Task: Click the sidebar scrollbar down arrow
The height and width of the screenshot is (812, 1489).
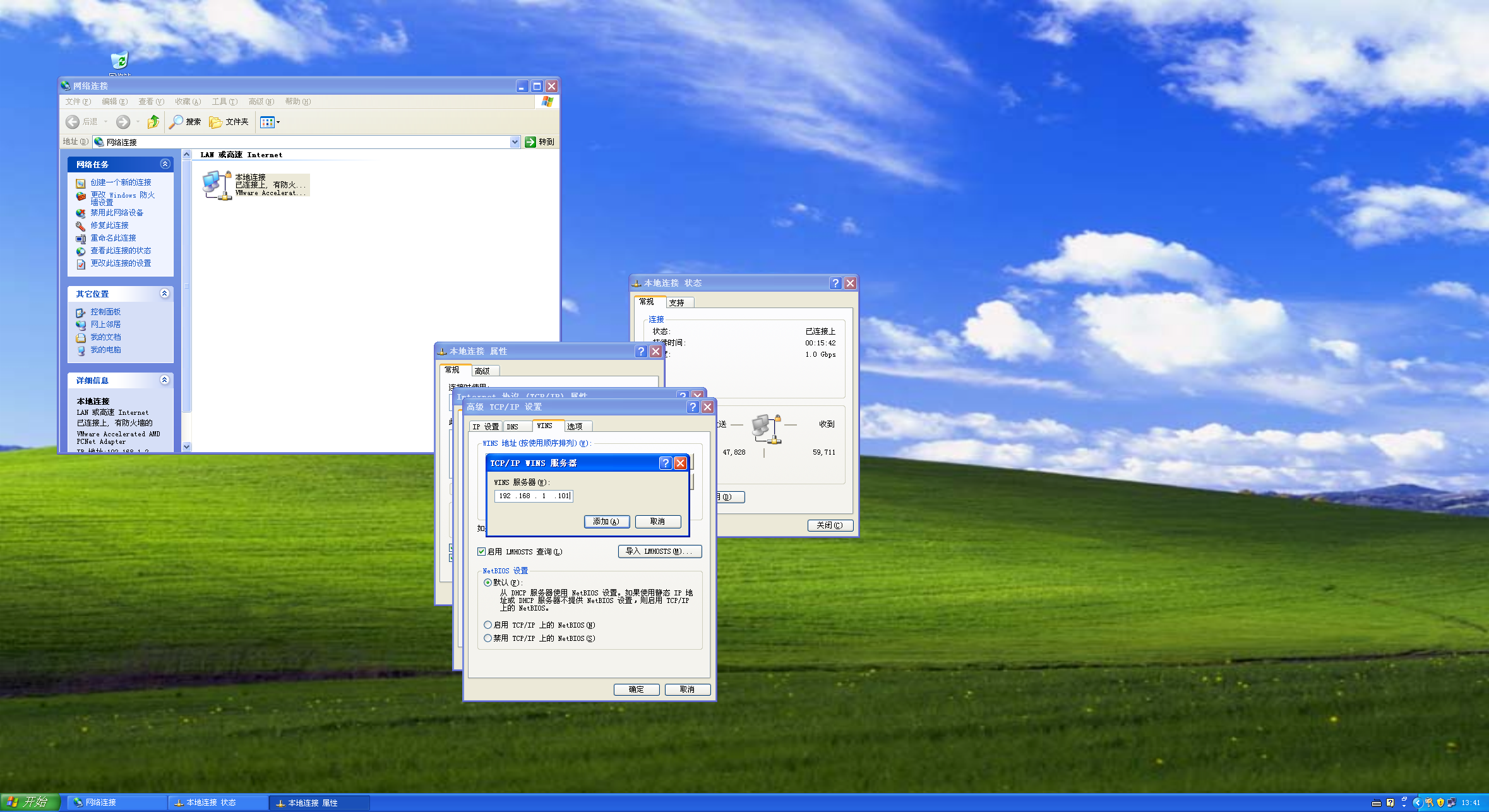Action: click(x=186, y=446)
